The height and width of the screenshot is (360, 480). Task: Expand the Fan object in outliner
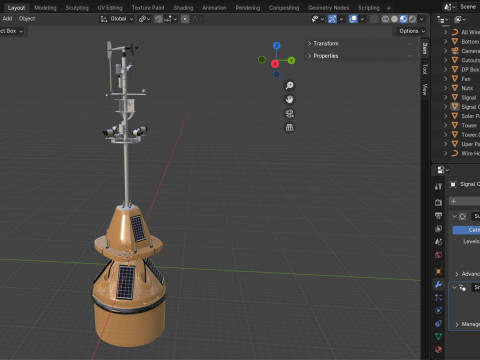446,79
